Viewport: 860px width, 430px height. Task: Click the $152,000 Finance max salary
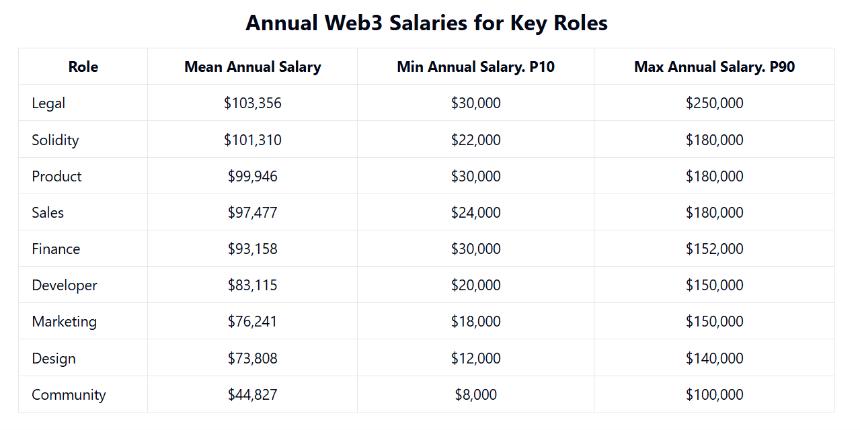(x=714, y=249)
